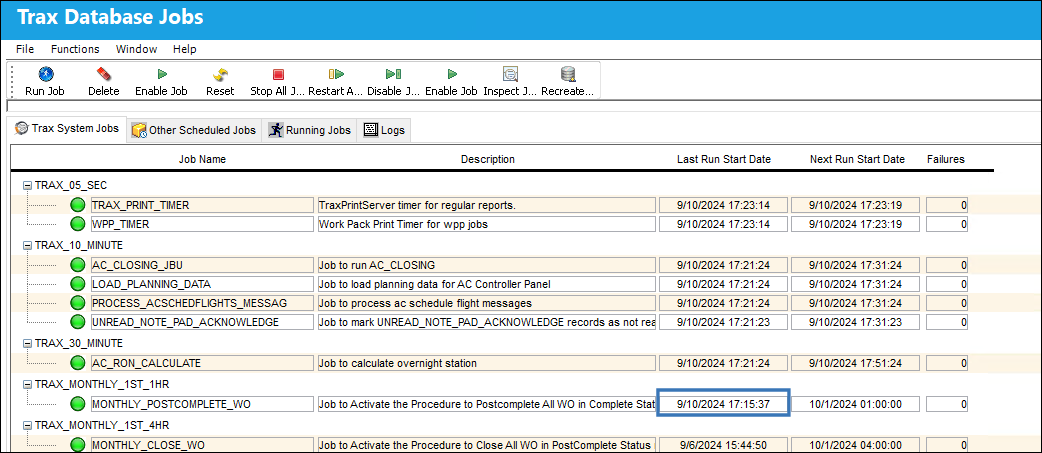The width and height of the screenshot is (1042, 453).
Task: Click the Run Job toolbar icon
Action: point(45,74)
